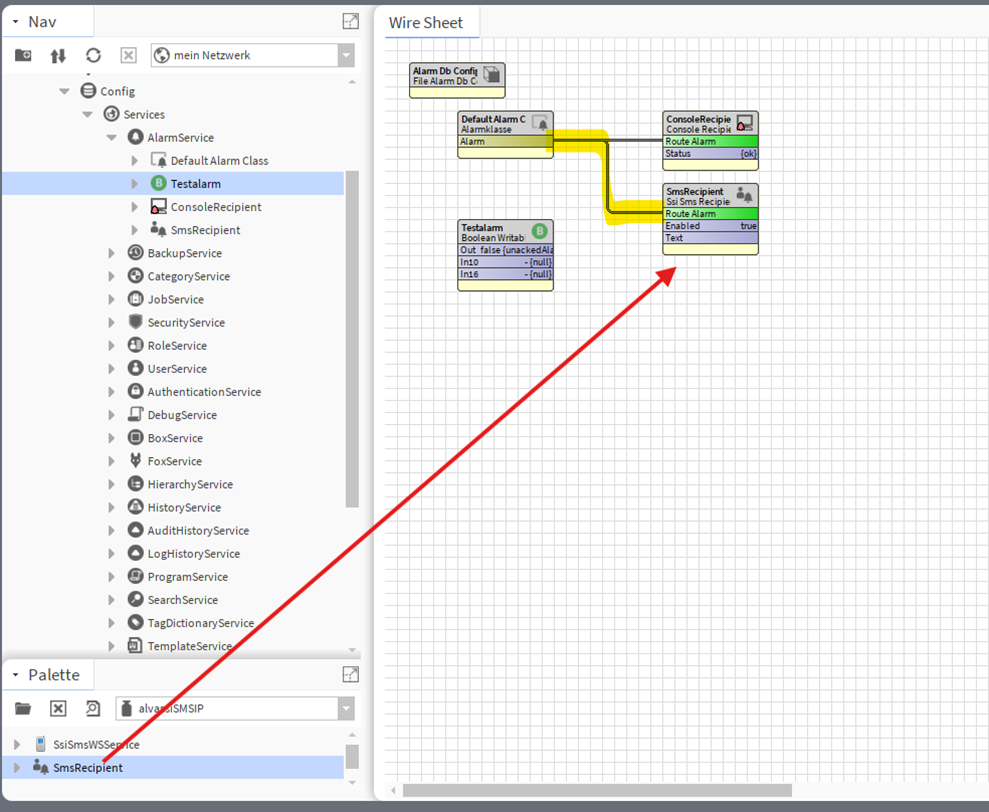Open the alvasiSMSIP palette dropdown
The width and height of the screenshot is (989, 812).
click(x=346, y=709)
